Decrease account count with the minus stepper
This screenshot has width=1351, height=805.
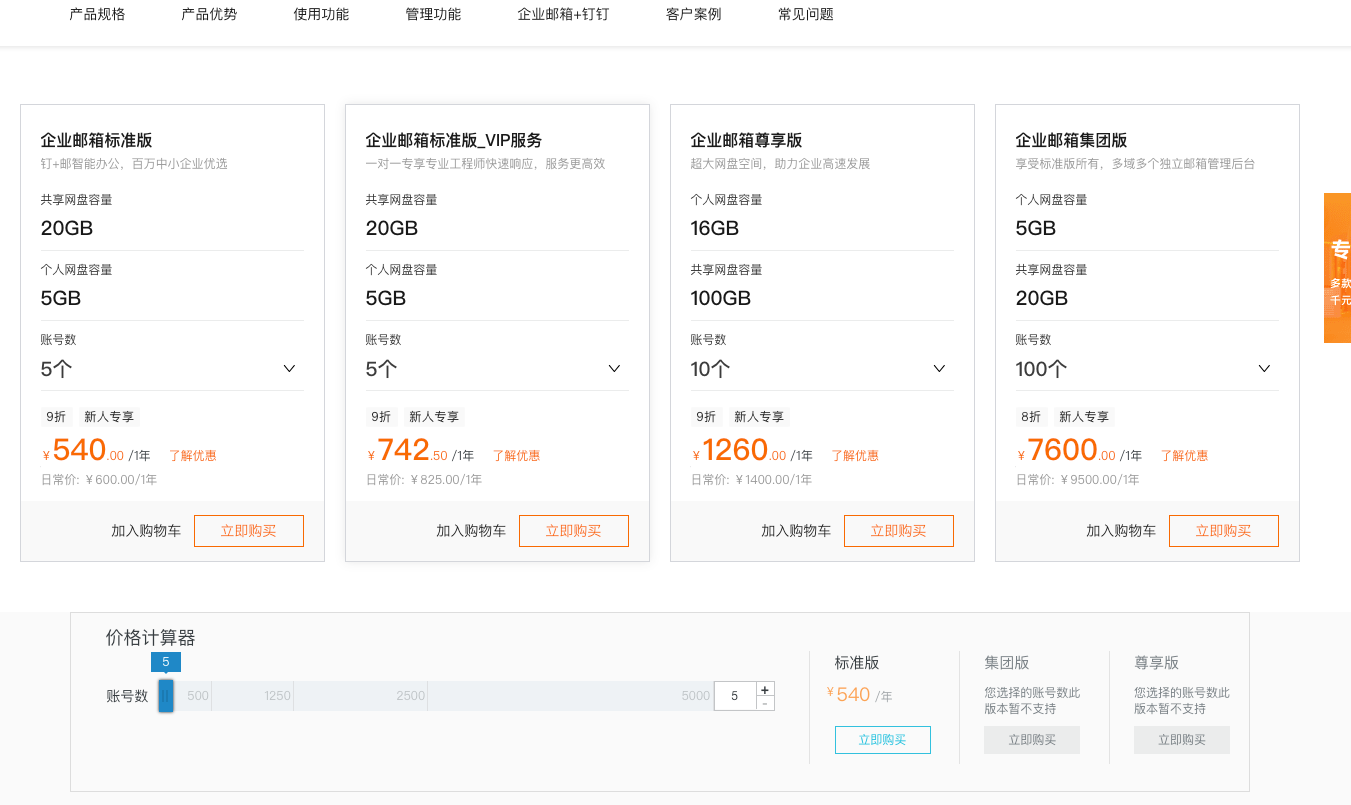[765, 704]
